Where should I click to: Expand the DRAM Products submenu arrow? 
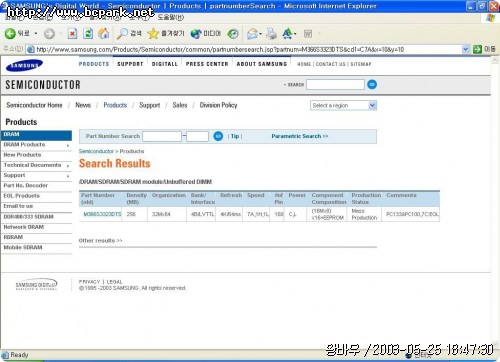[68, 145]
